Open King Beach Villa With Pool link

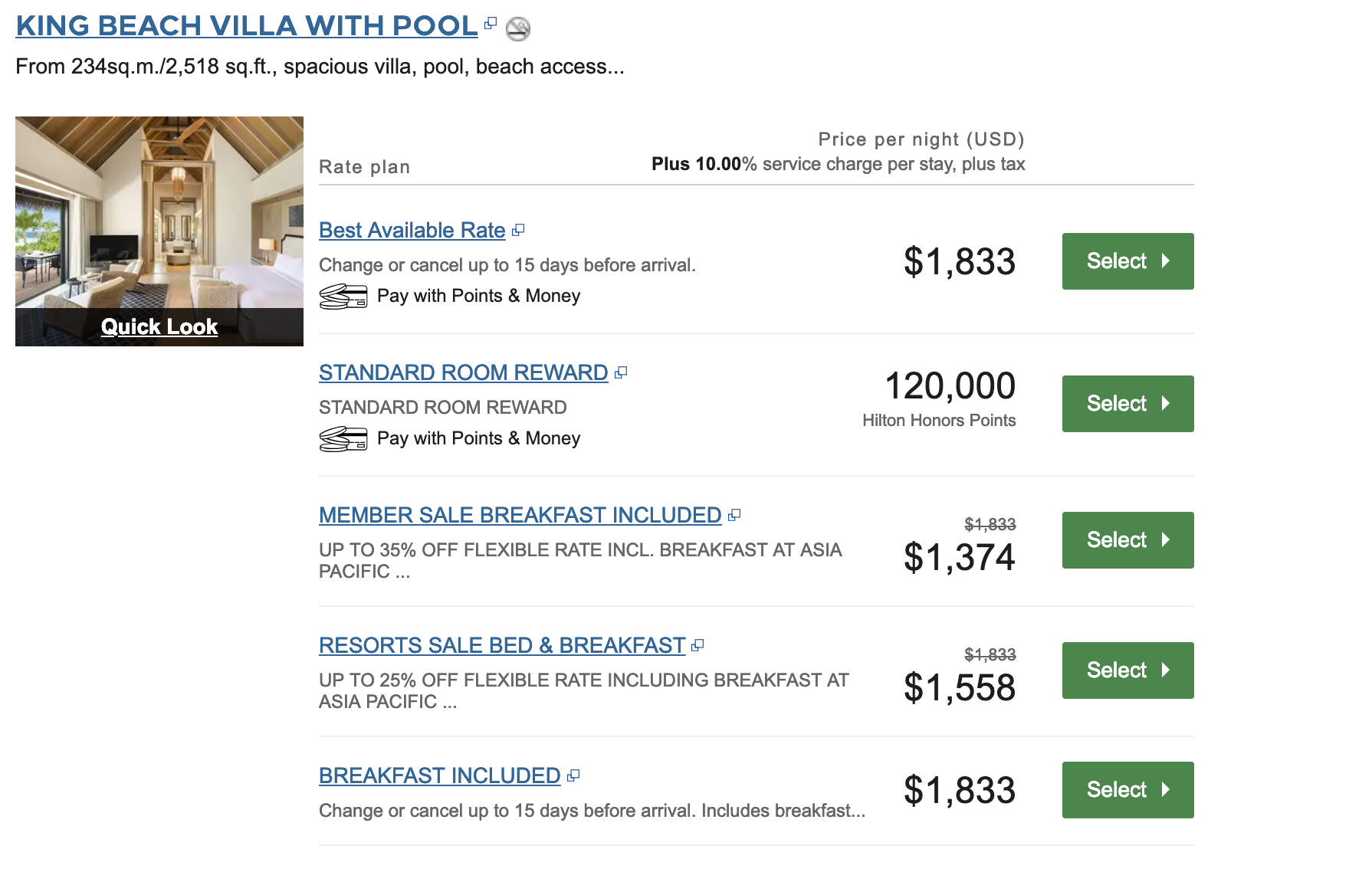click(x=247, y=26)
